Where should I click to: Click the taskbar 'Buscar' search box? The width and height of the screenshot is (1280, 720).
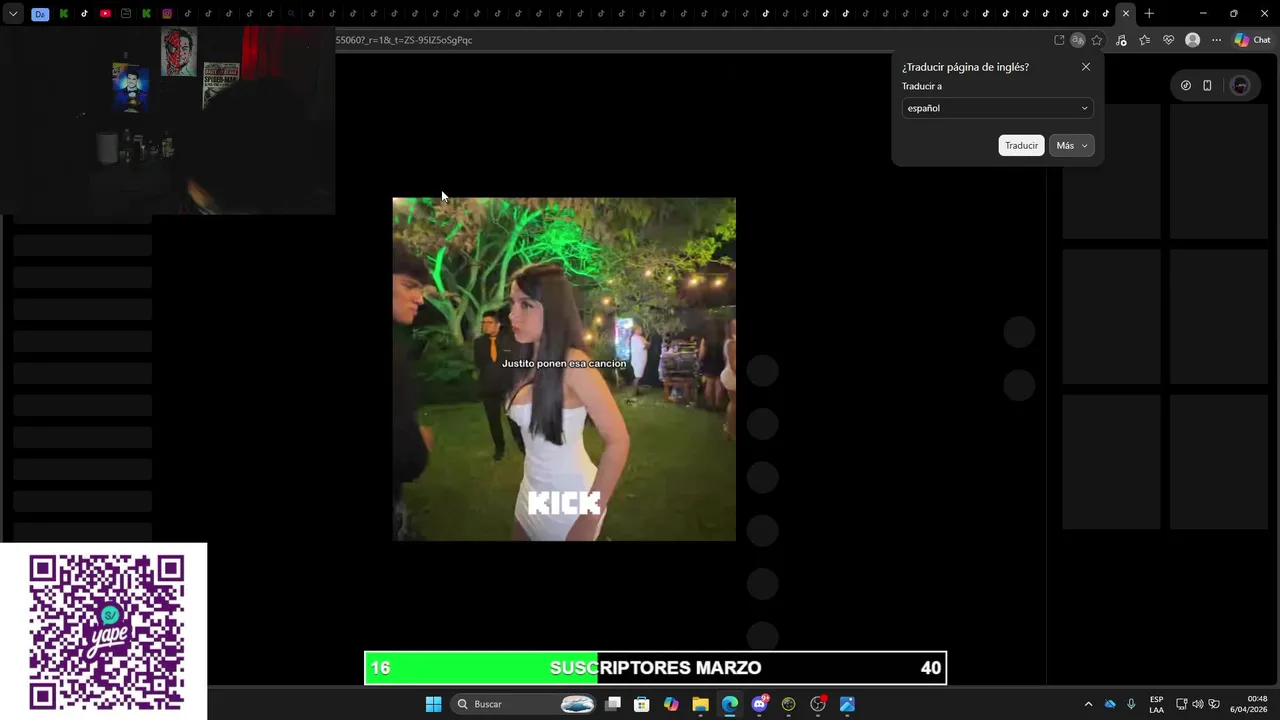[x=523, y=704]
